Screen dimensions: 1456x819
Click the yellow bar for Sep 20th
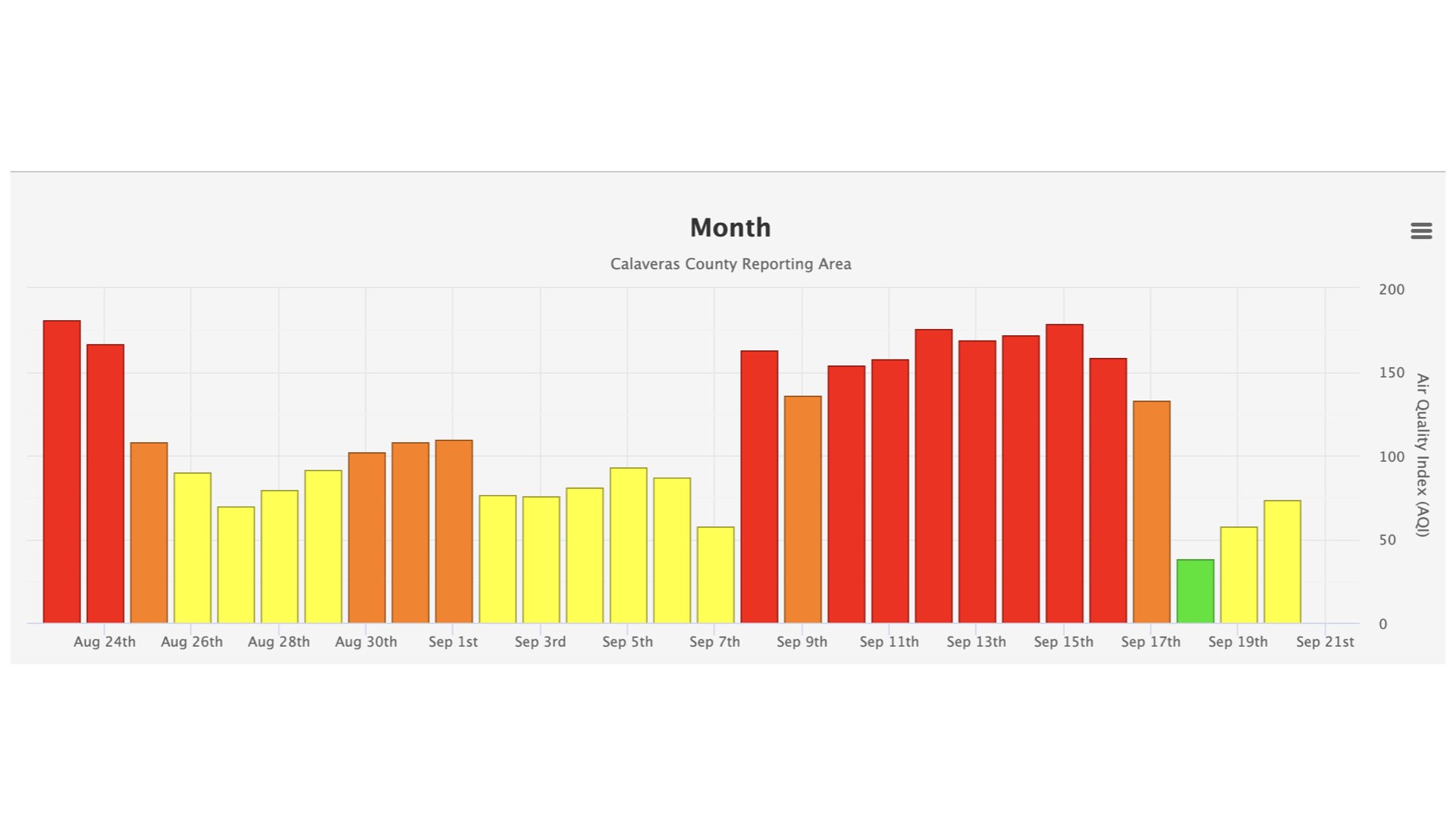pos(1282,562)
